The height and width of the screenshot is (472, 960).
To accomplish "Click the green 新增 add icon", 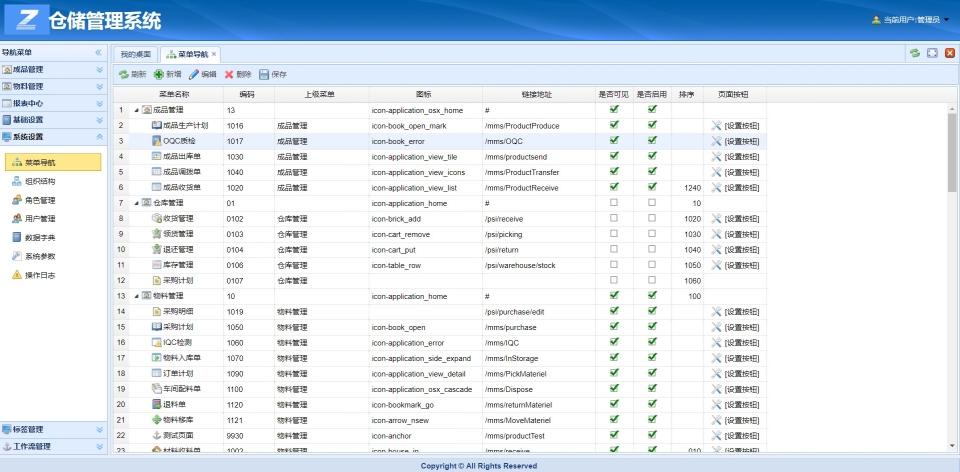I will [159, 75].
